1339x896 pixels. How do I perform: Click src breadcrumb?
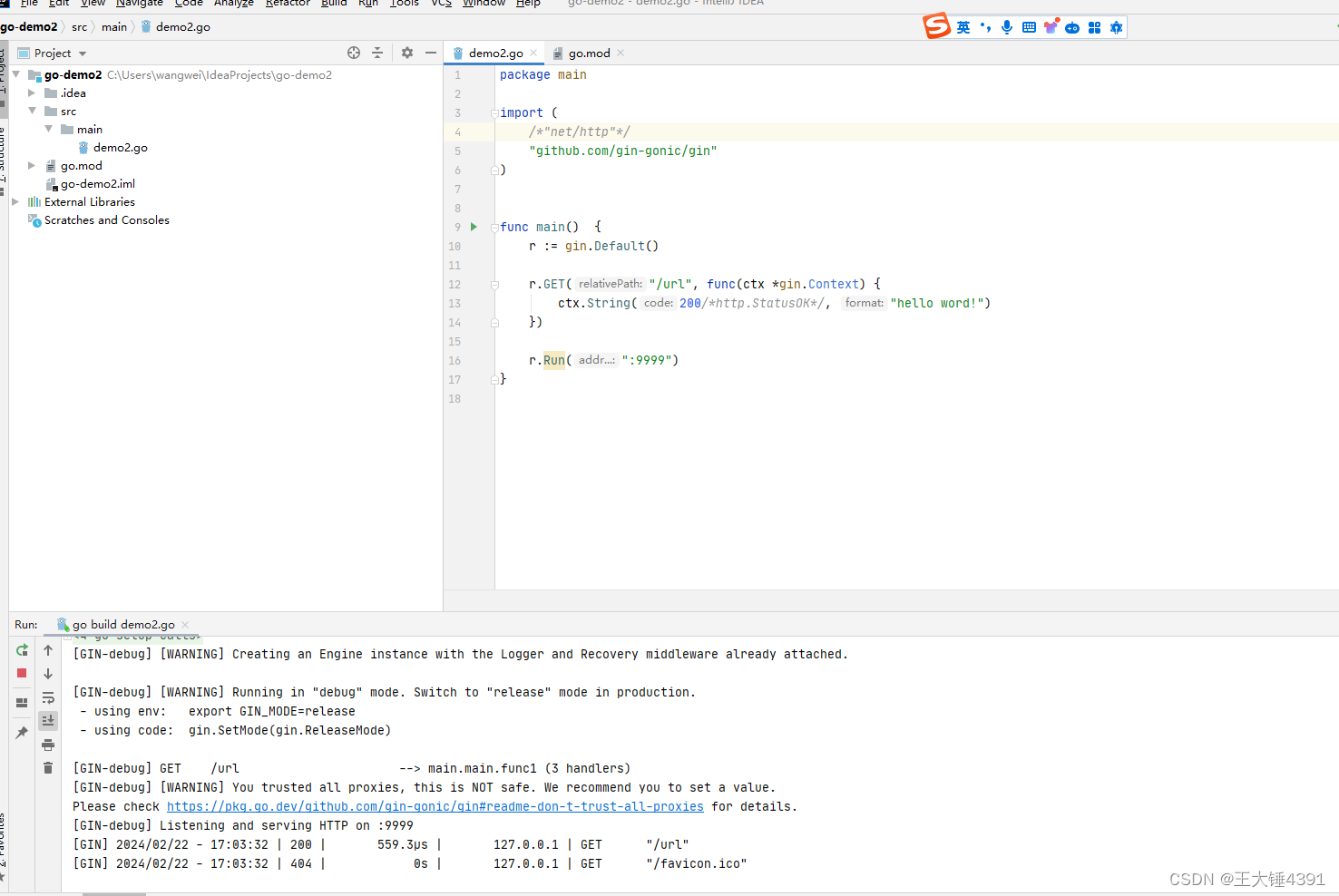80,26
